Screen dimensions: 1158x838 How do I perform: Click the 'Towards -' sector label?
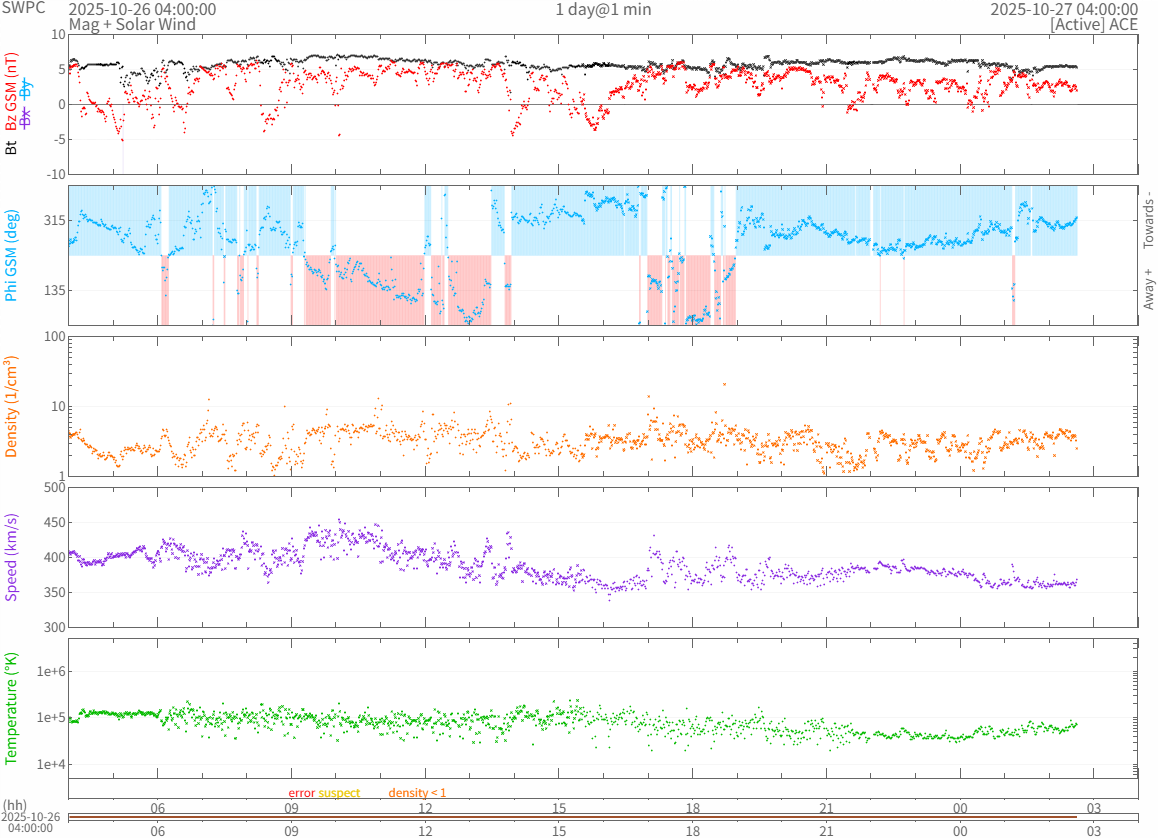pyautogui.click(x=1148, y=220)
